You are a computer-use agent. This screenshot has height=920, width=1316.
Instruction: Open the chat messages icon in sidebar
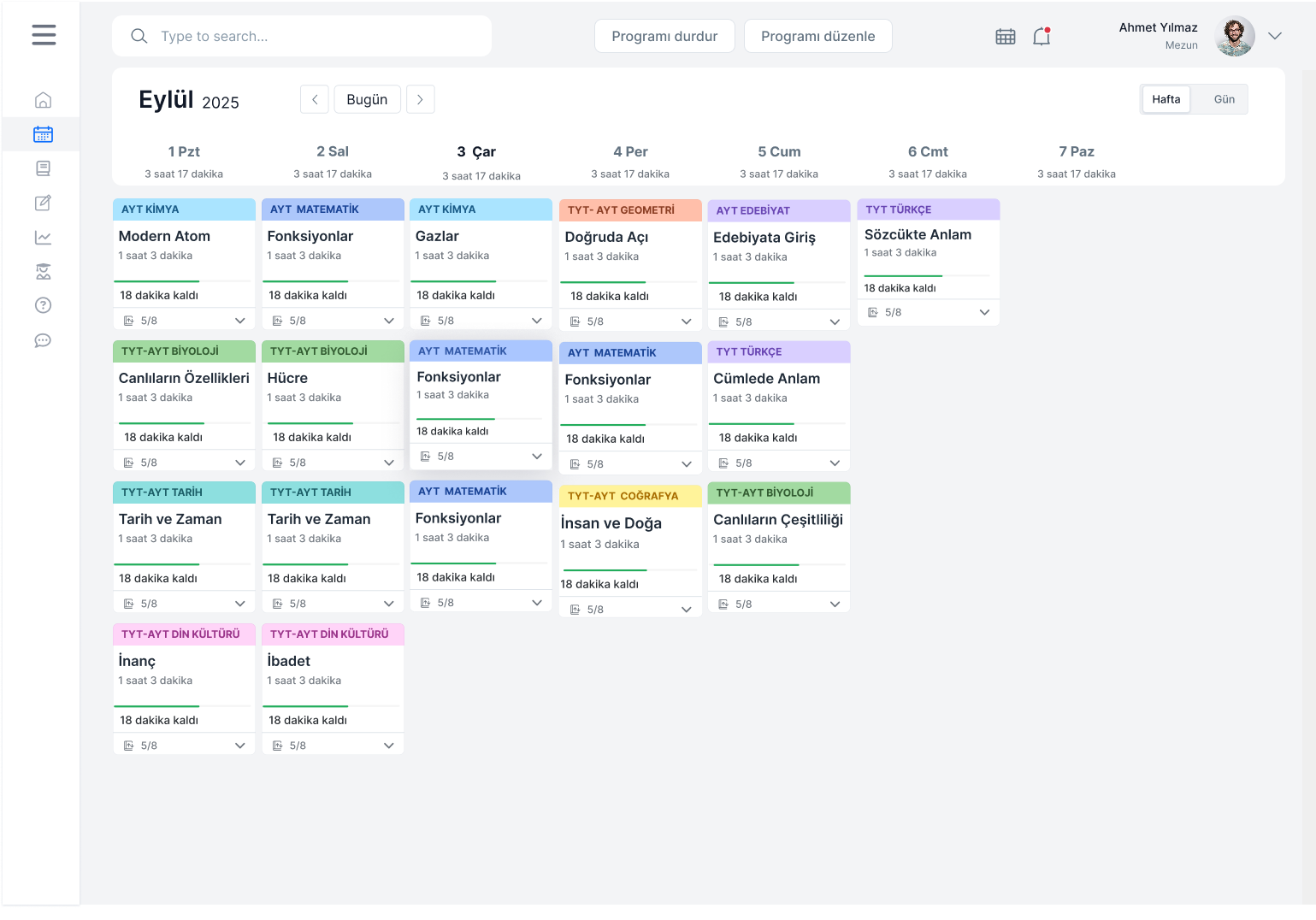[x=44, y=340]
